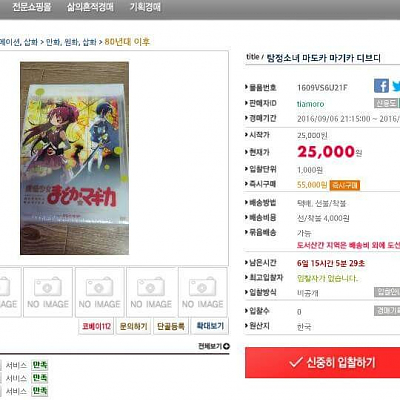Open seller ID tiamoro link

click(x=310, y=104)
